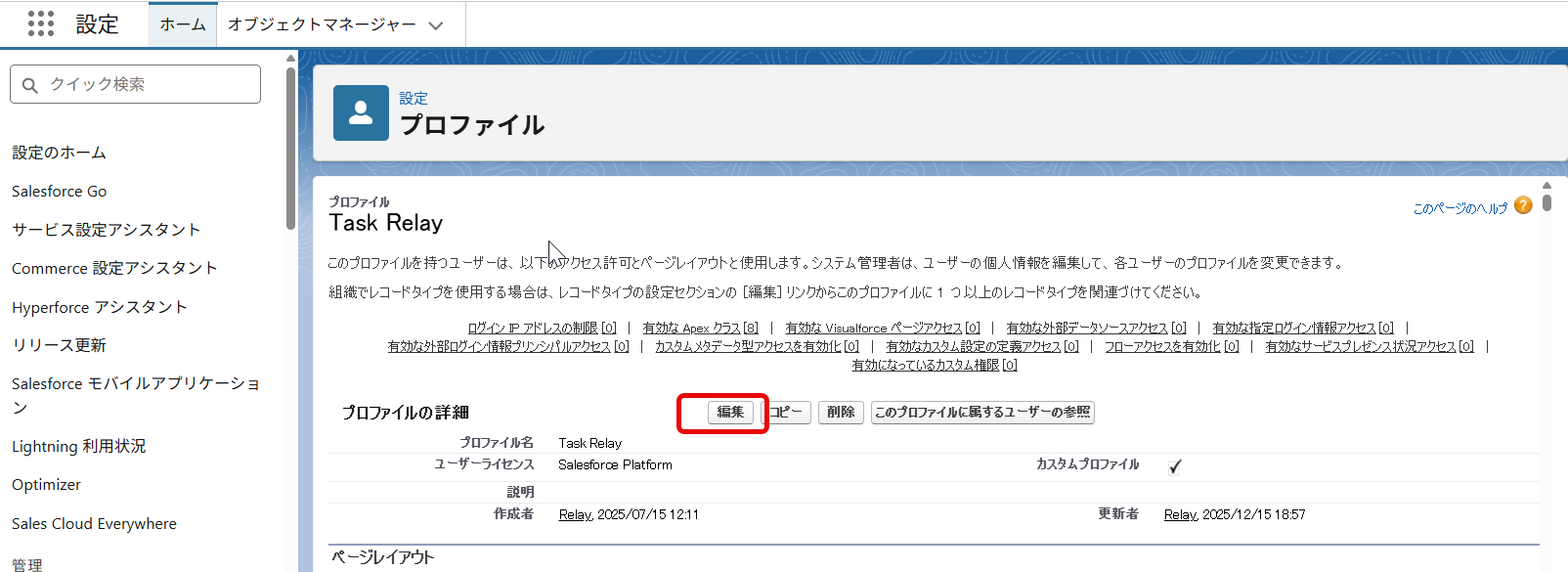Open the このページのヘルプ link

click(1460, 208)
